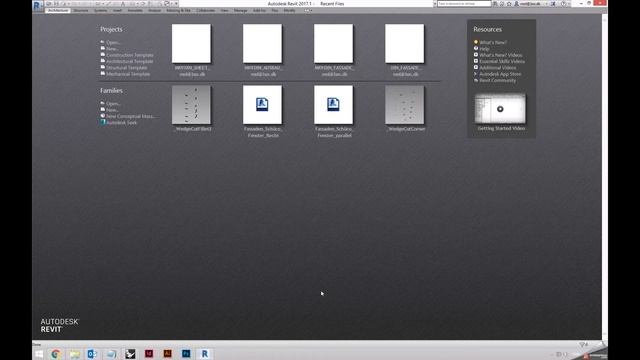Click the Revit taskbar icon
The image size is (640, 360).
(x=204, y=353)
